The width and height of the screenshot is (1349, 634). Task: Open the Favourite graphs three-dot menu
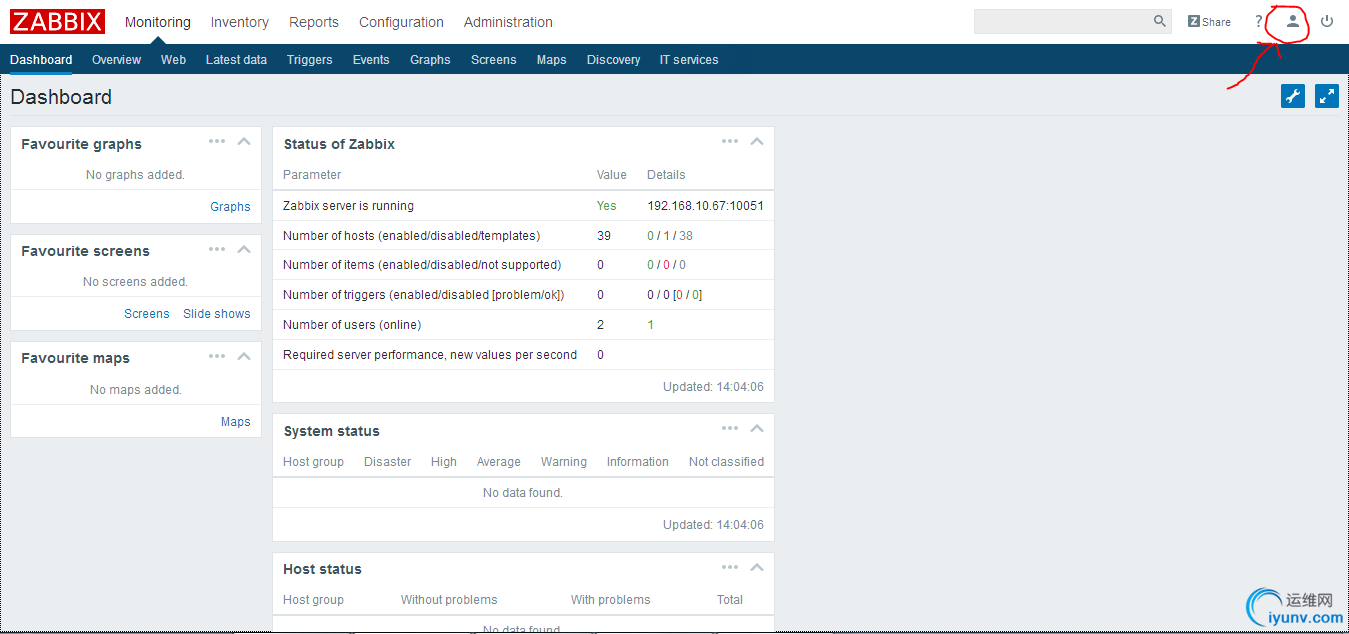coord(217,141)
